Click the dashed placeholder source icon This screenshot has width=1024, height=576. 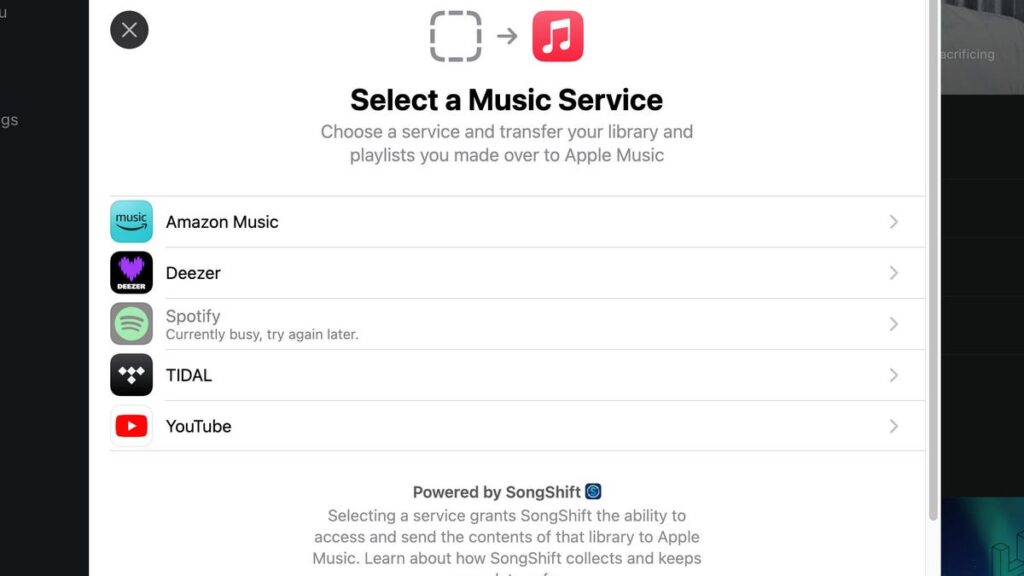click(x=455, y=34)
